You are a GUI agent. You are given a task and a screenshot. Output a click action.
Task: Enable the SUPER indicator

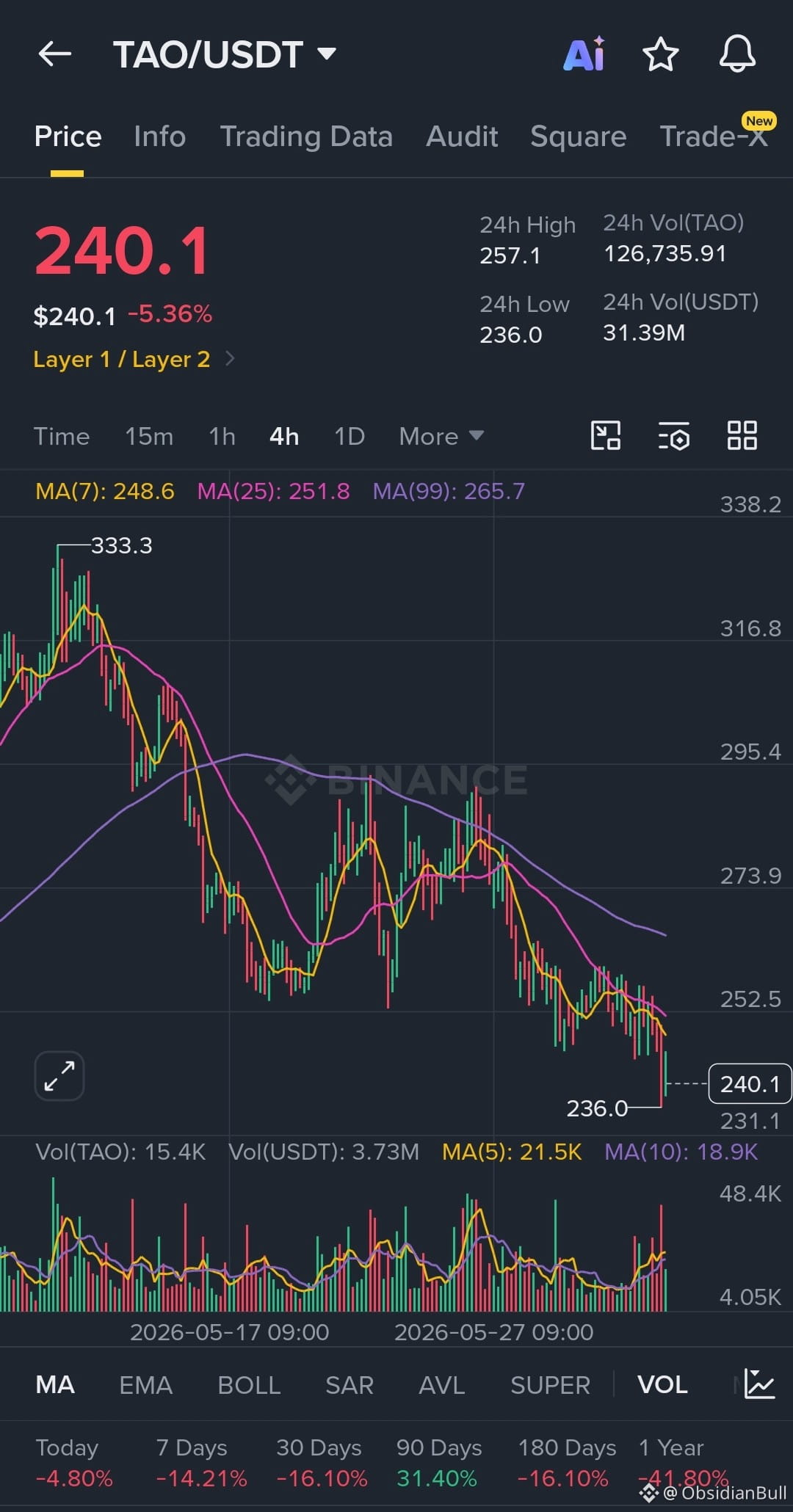pos(550,1385)
